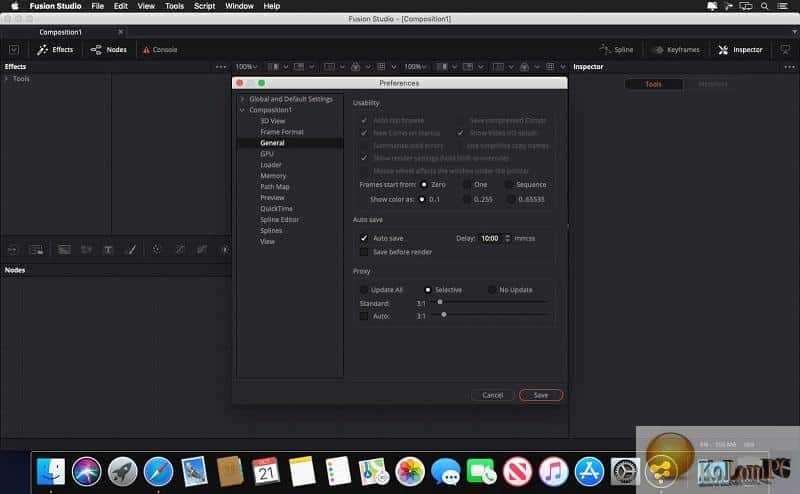Open the left viewer 100% zoom dropdown

246,67
